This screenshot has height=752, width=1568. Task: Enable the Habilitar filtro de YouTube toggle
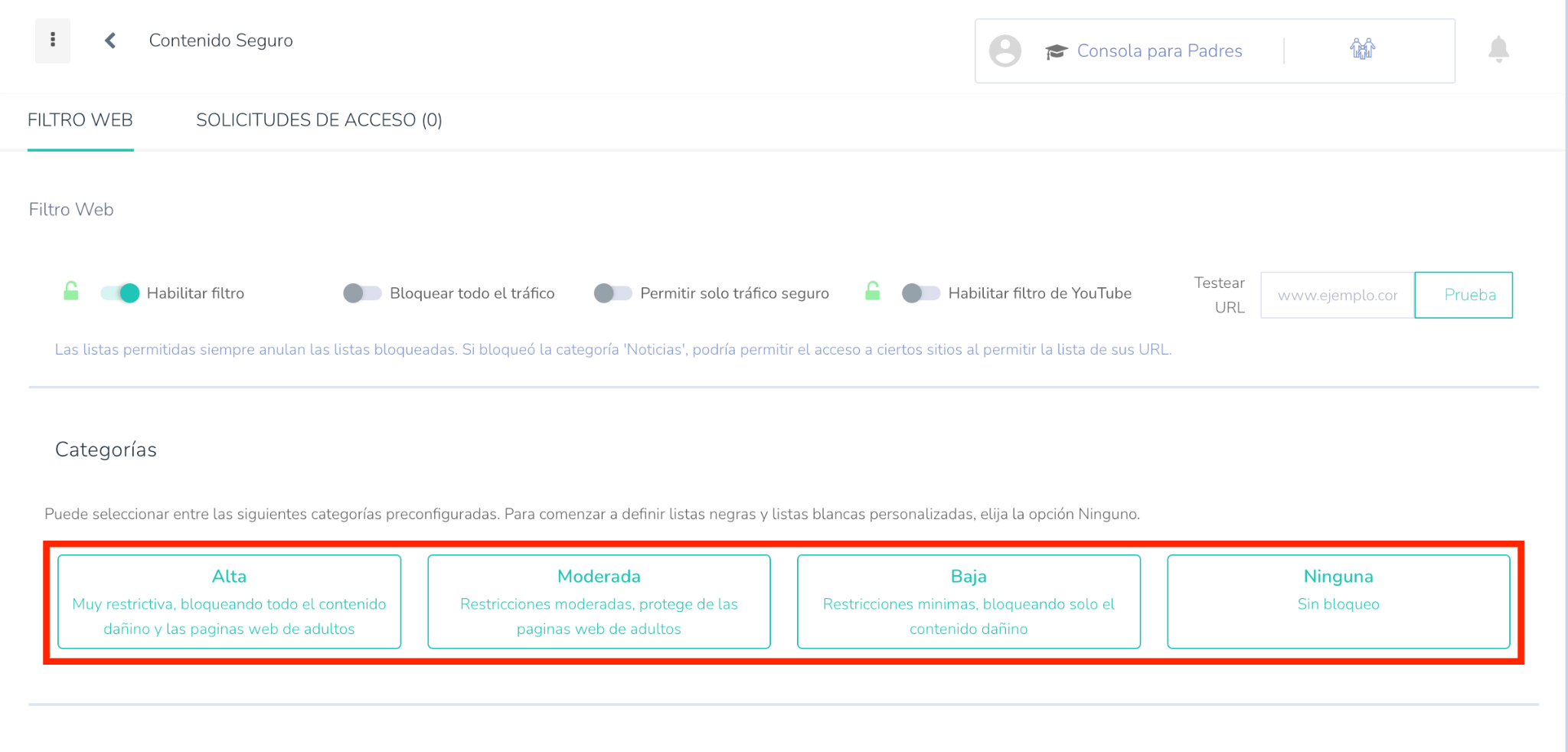[x=920, y=293]
